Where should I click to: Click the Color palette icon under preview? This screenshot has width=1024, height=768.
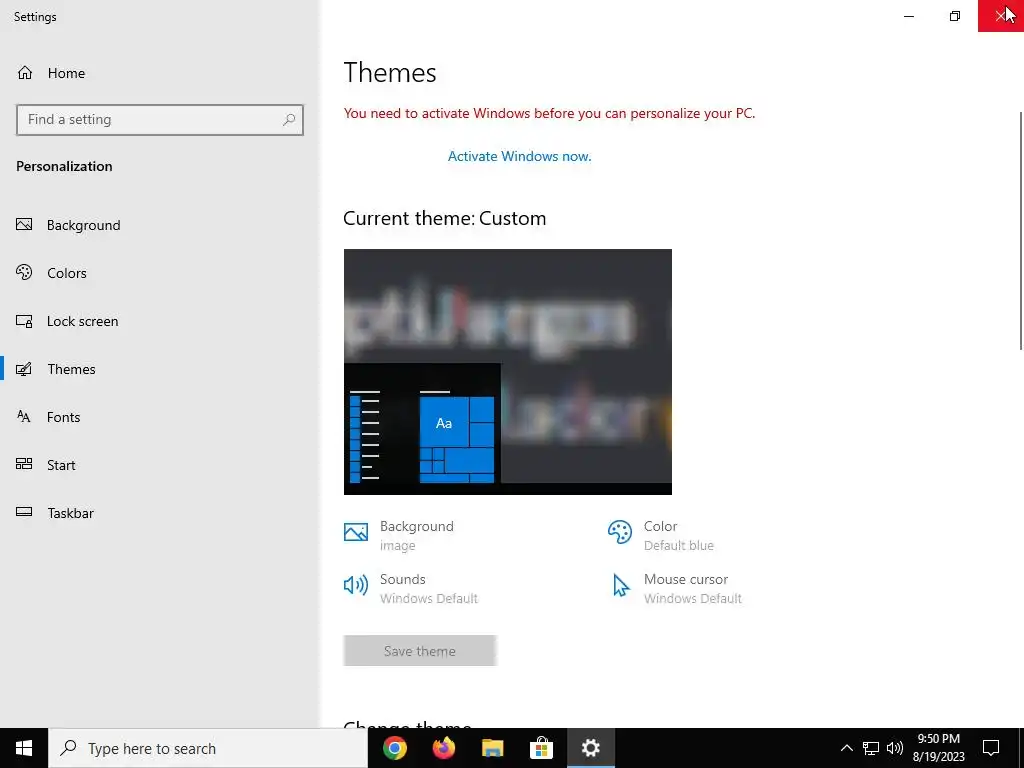coord(620,532)
